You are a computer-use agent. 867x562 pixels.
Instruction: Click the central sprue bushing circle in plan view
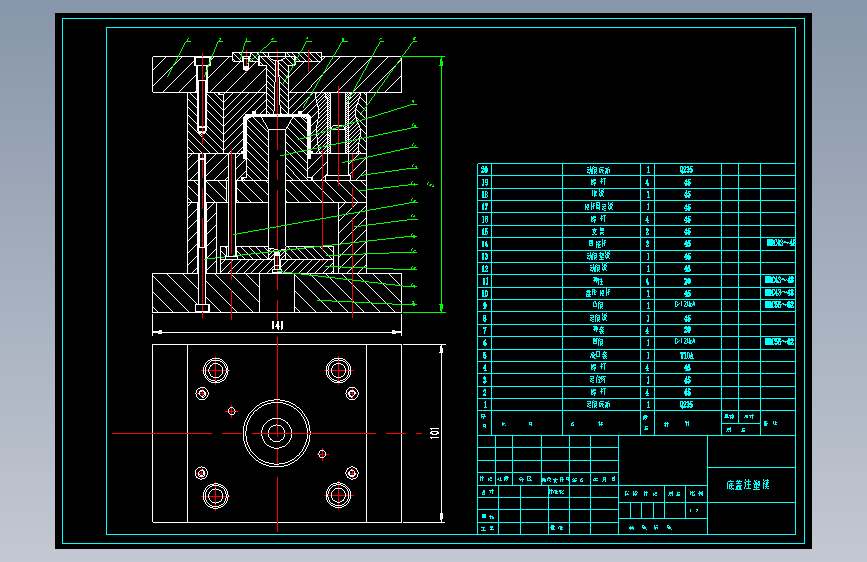[x=276, y=433]
